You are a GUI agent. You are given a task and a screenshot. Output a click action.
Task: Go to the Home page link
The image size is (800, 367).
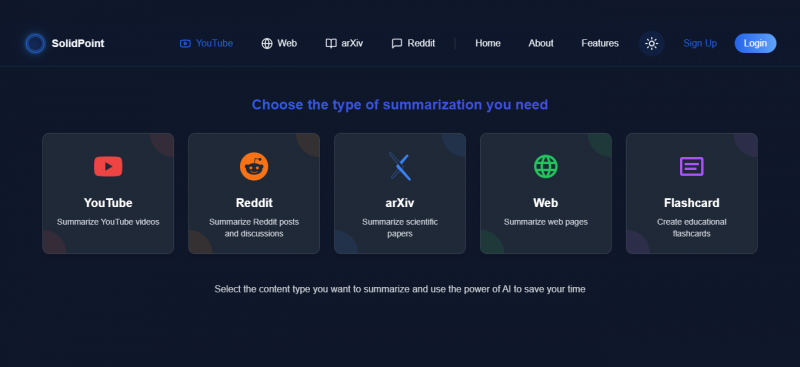[x=488, y=43]
